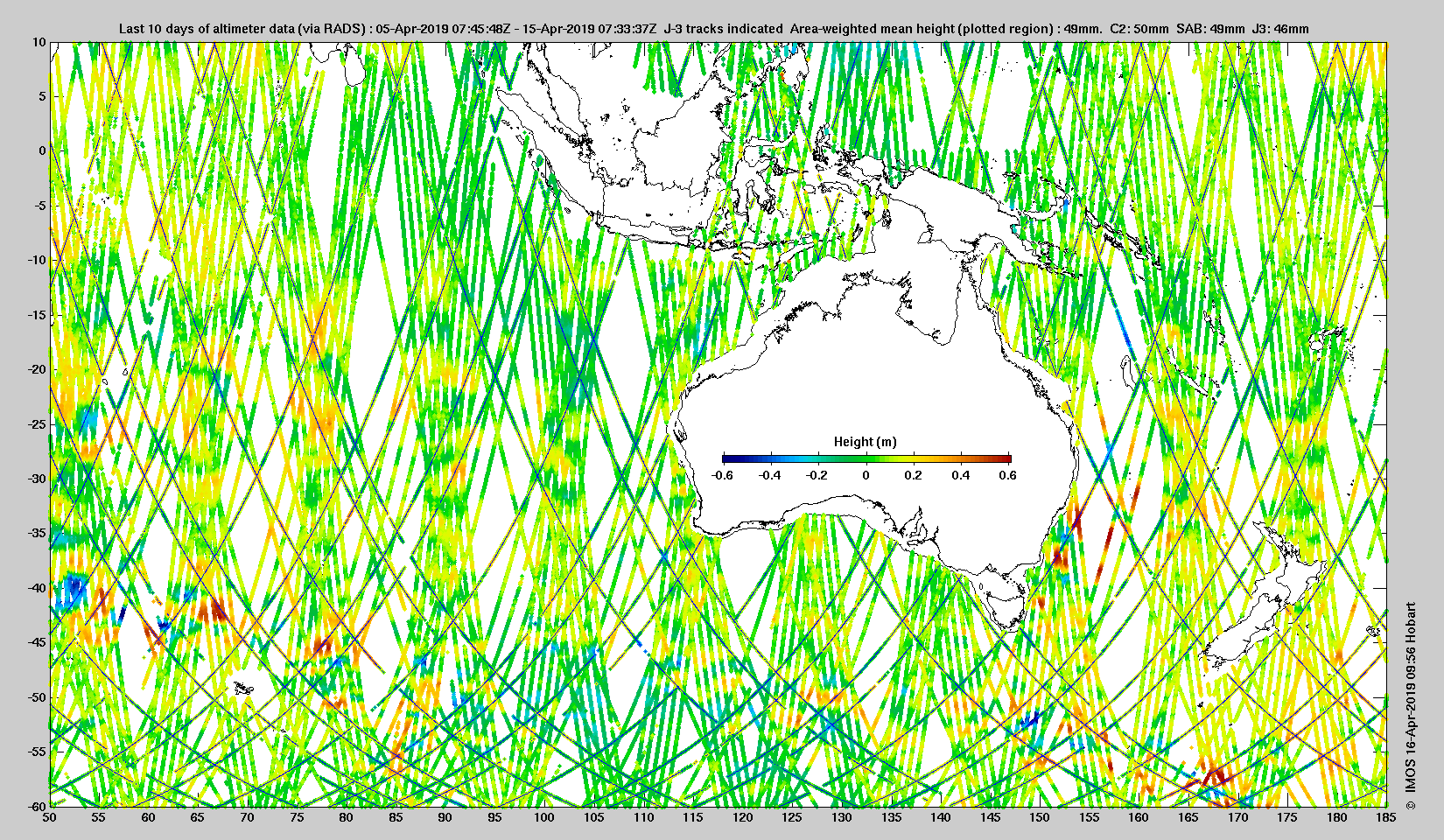The image size is (1444, 840).
Task: Click latitude axis label -50
Action: 36,697
